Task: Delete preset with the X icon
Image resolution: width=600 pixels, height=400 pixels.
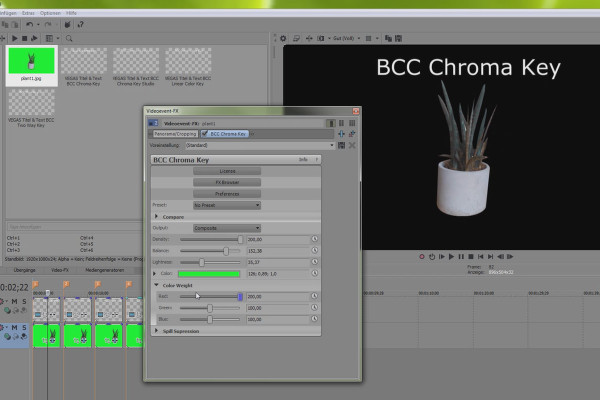Action: pos(352,145)
